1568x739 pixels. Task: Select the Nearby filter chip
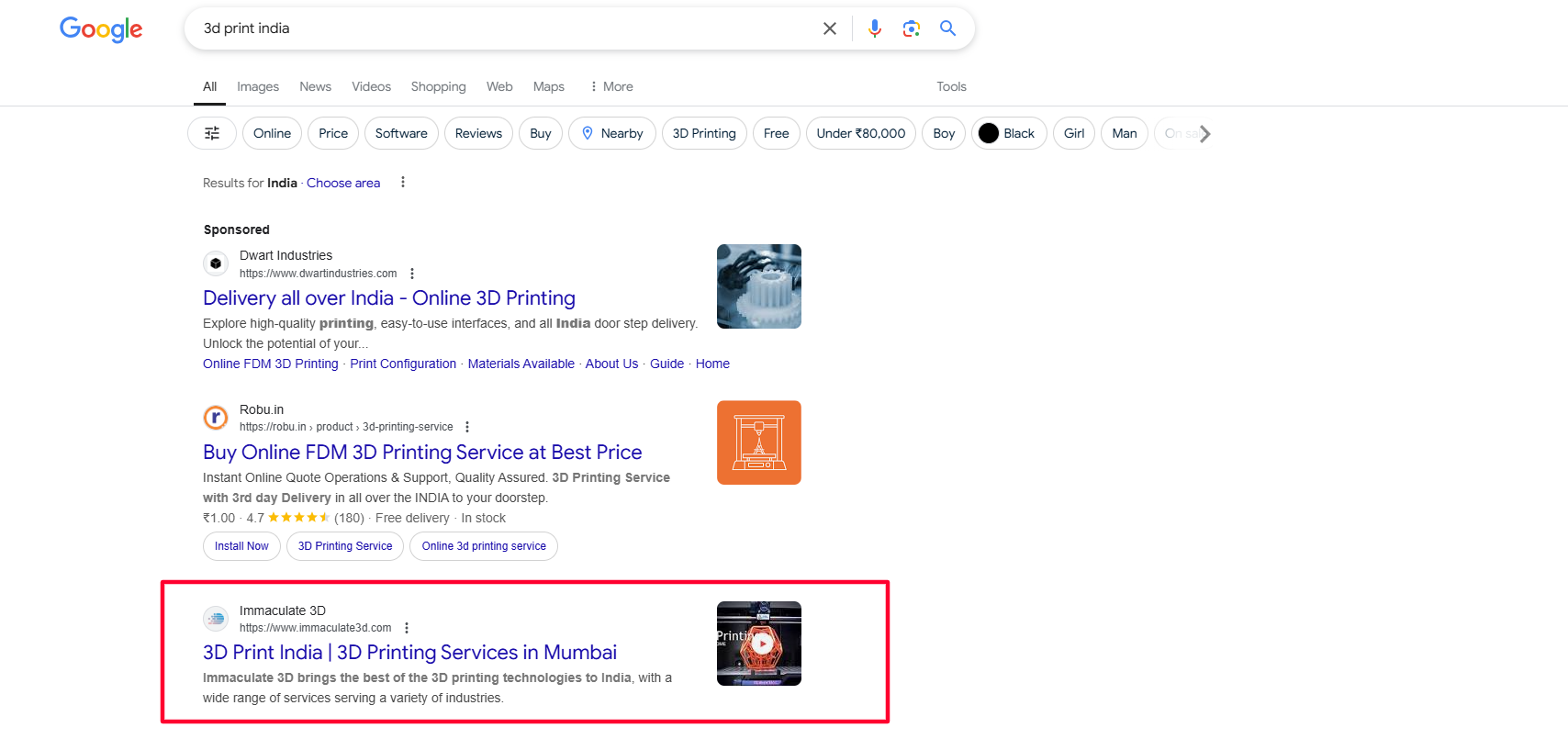click(x=612, y=133)
